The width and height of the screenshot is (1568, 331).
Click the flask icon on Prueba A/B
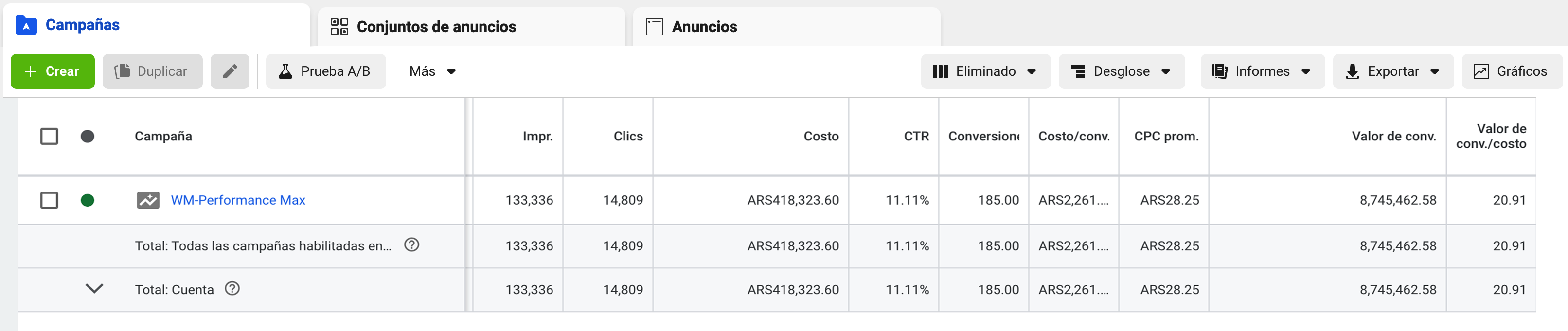coord(285,72)
